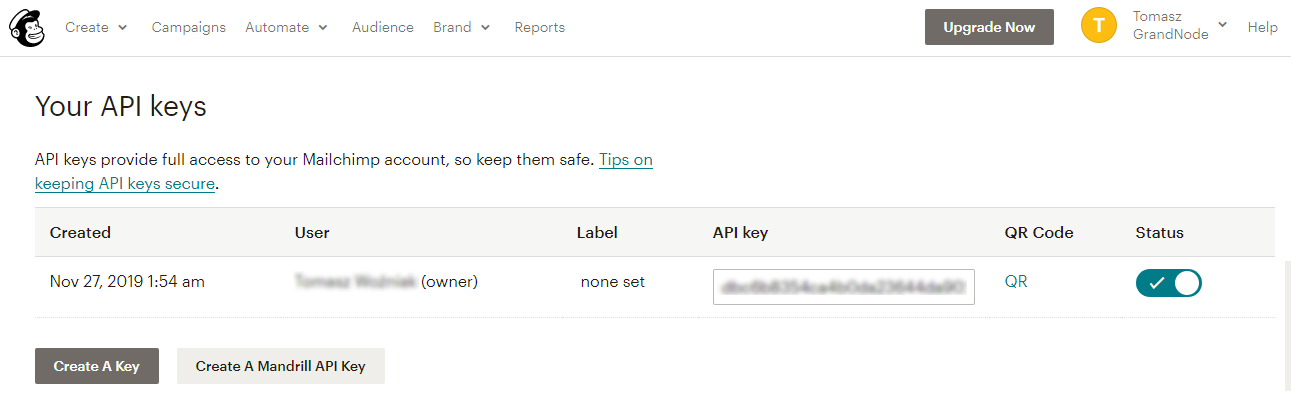Open the Tomasz GrandNode account menu

[1180, 27]
